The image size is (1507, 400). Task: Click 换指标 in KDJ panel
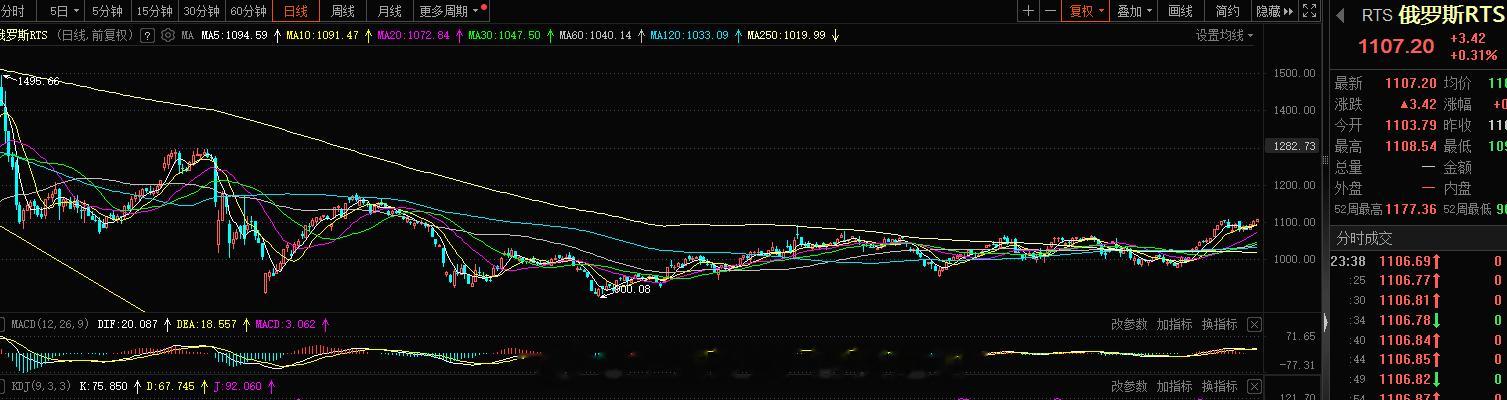[x=1219, y=386]
